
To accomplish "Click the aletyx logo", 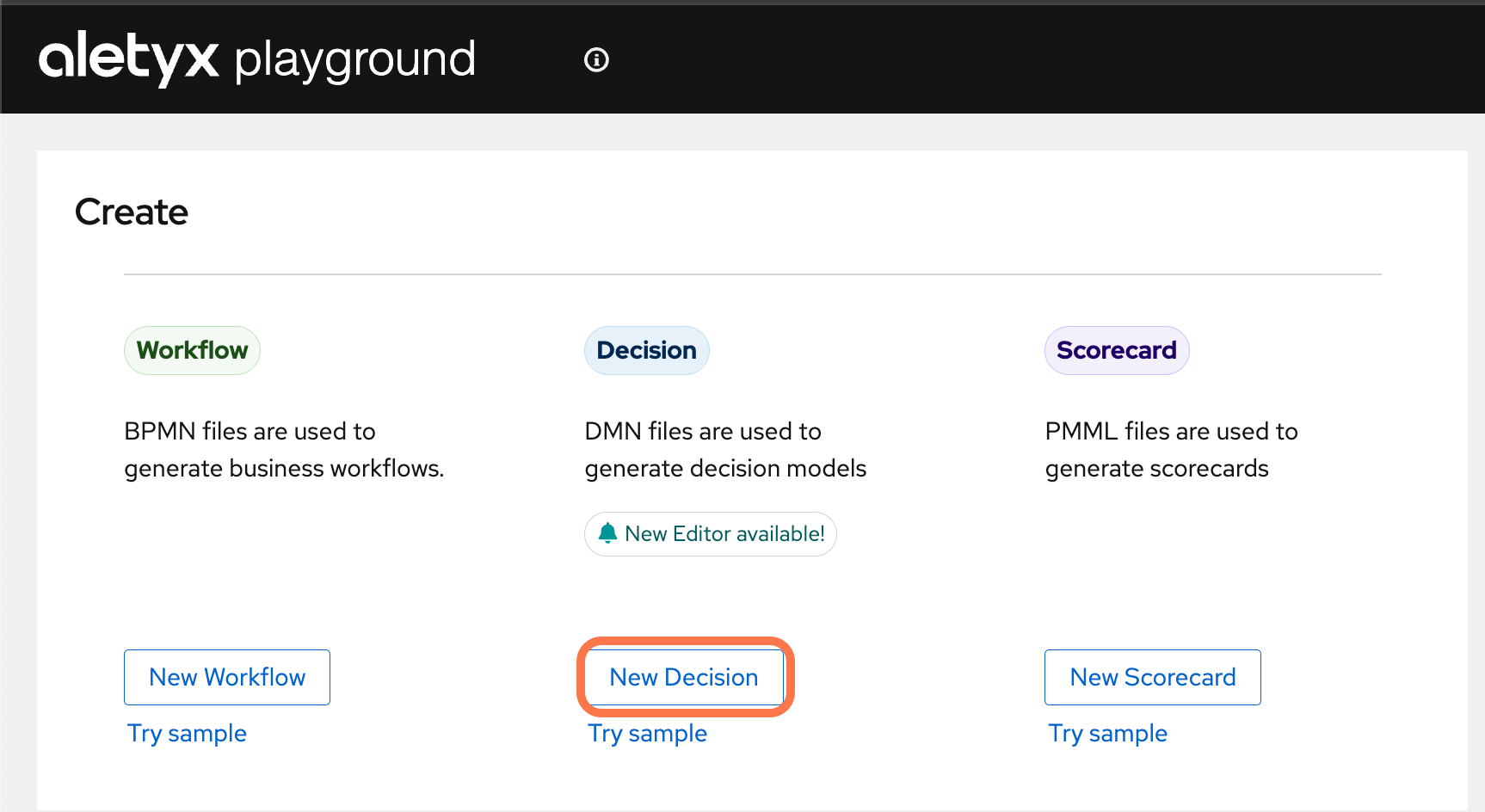I will (x=129, y=58).
